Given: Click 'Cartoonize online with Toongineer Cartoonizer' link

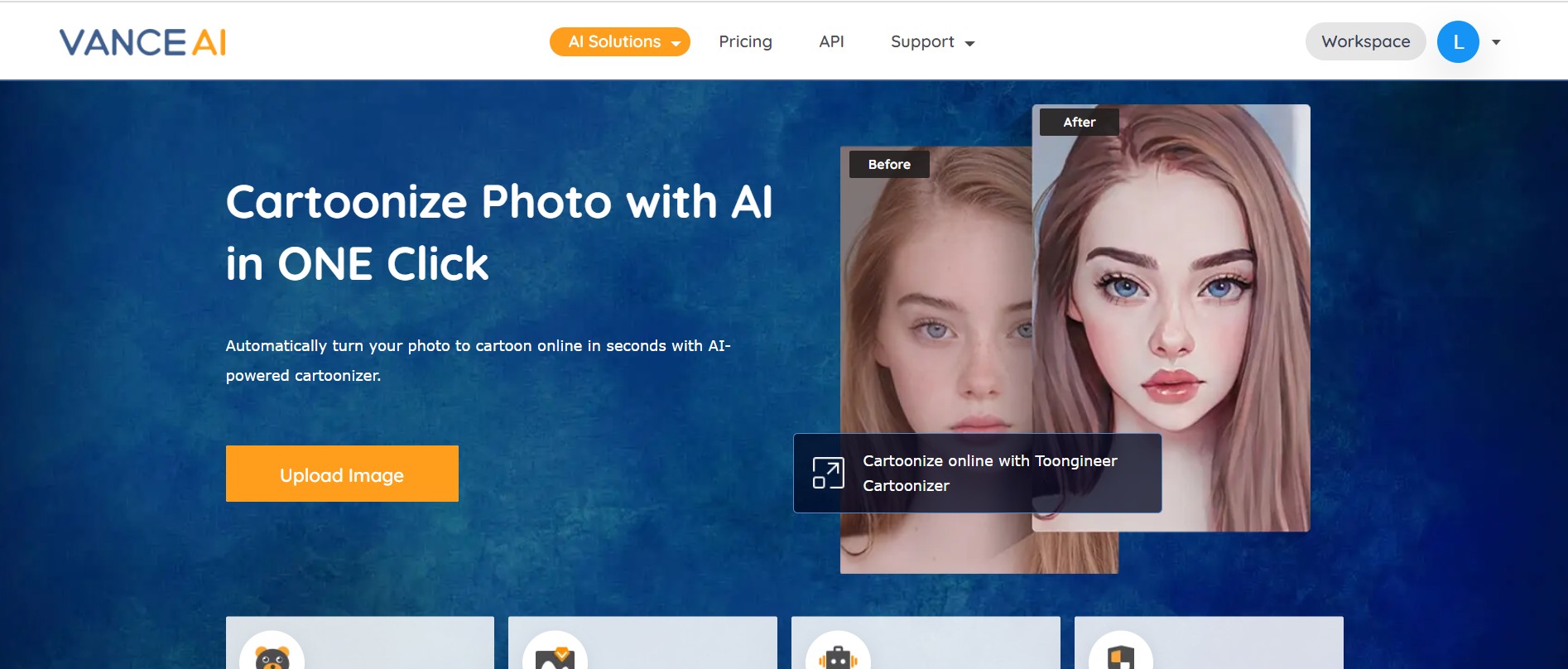Looking at the screenshot, I should pyautogui.click(x=989, y=473).
